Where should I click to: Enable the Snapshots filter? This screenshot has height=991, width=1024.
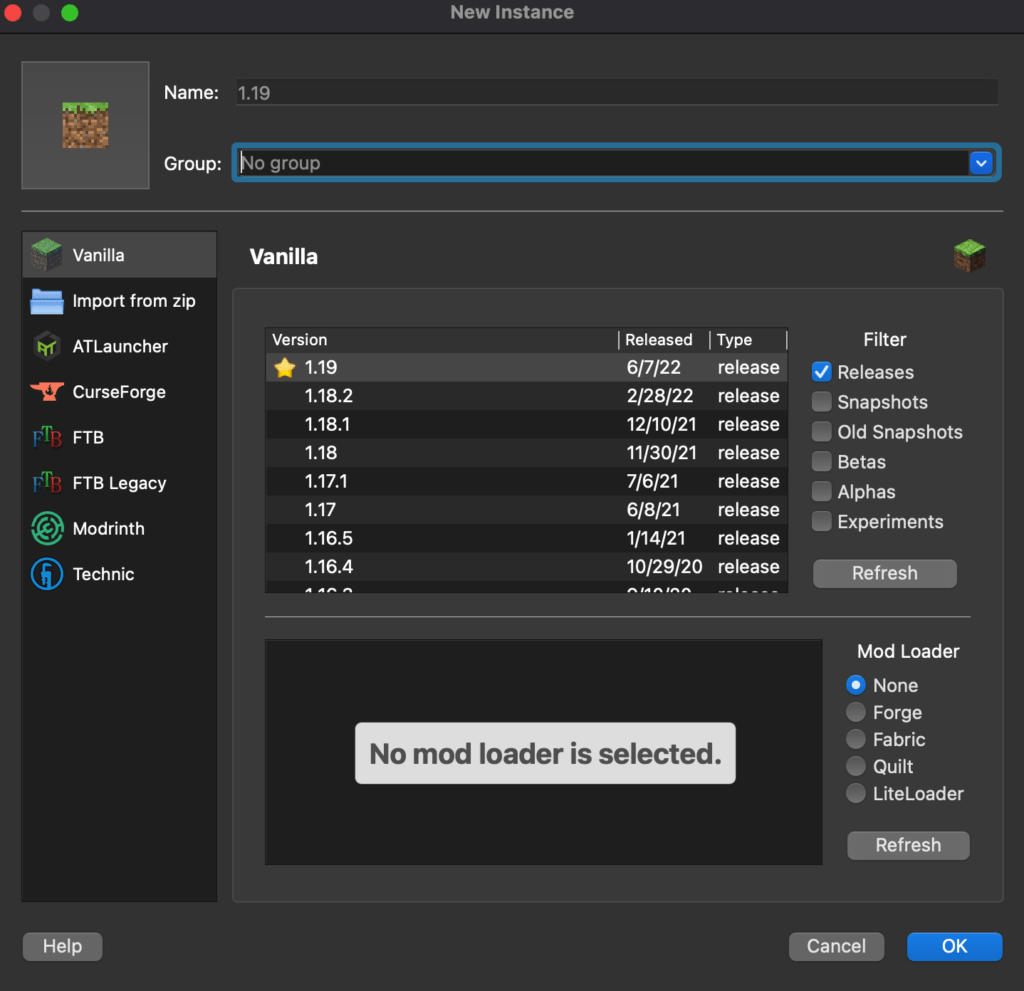tap(822, 402)
